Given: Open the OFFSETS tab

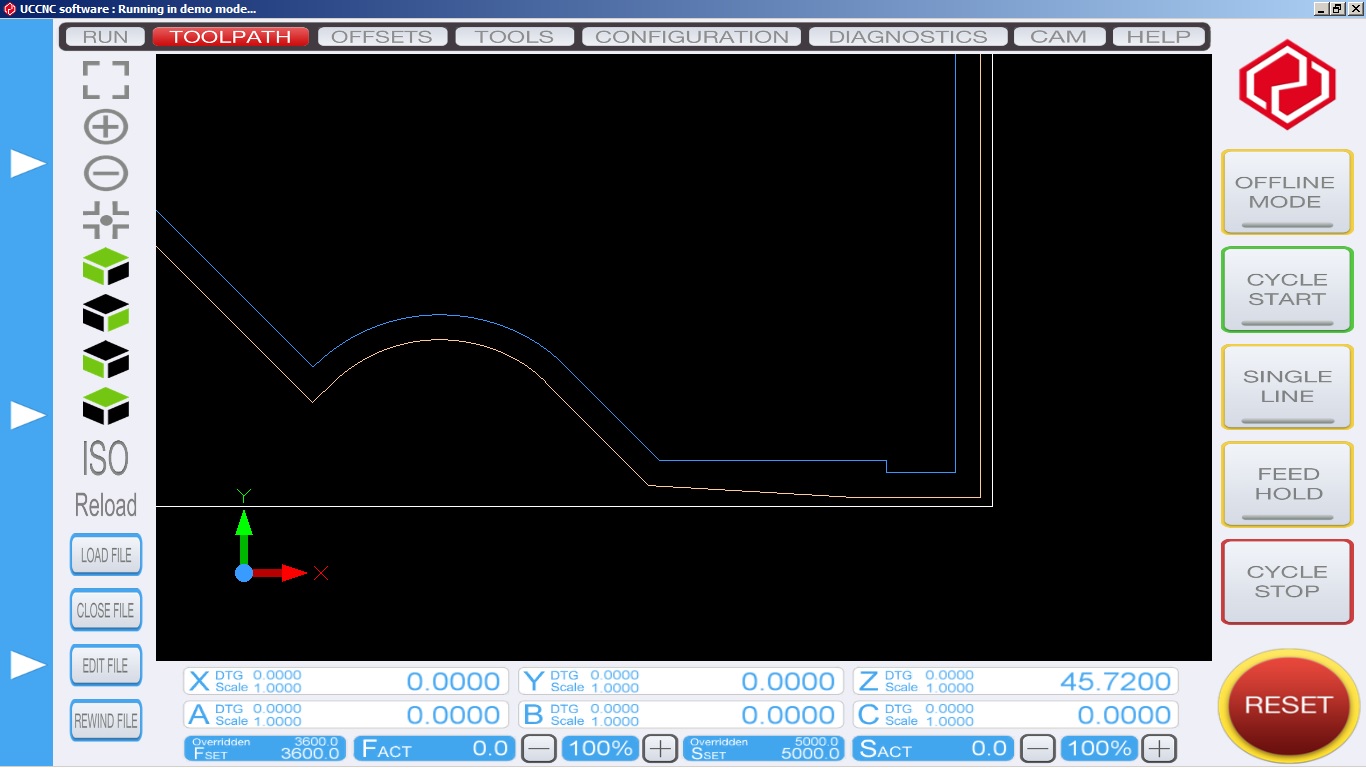Looking at the screenshot, I should (x=382, y=37).
